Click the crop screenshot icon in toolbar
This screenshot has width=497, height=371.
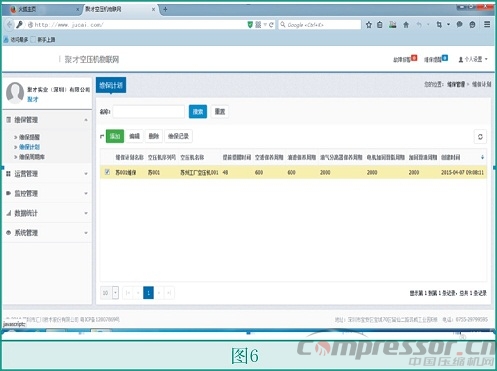tap(439, 25)
